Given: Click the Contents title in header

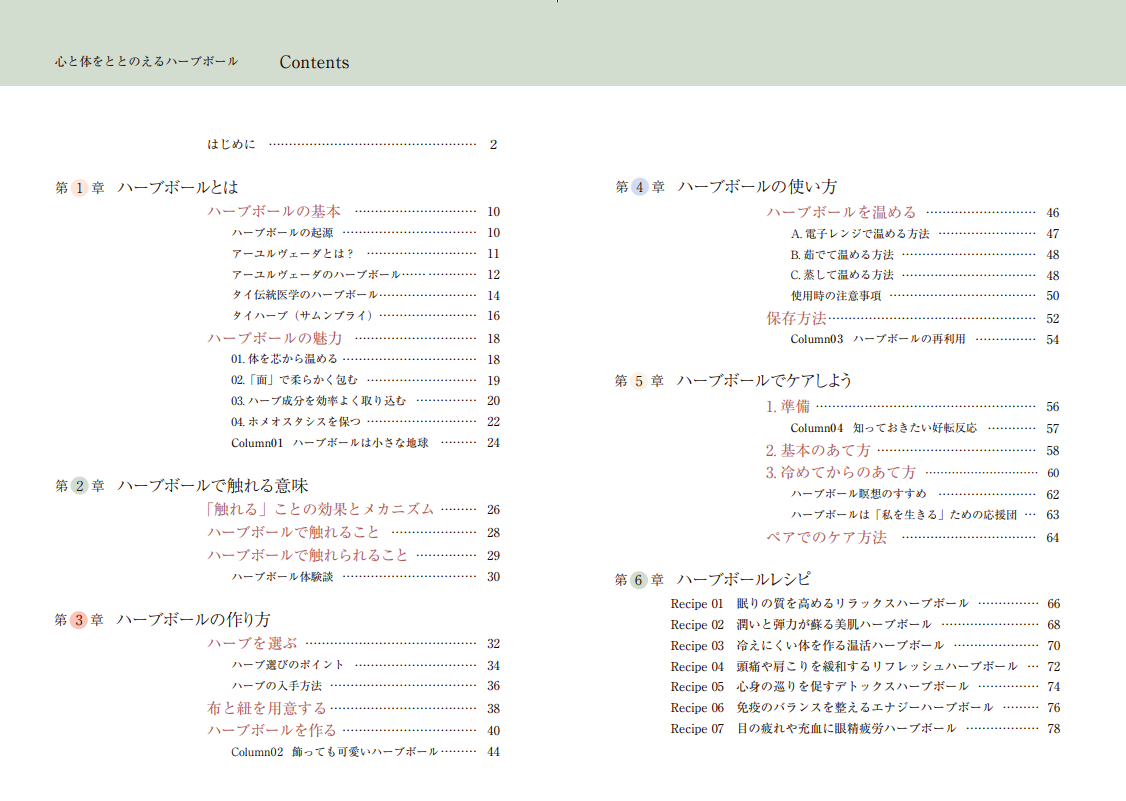Looking at the screenshot, I should (314, 62).
